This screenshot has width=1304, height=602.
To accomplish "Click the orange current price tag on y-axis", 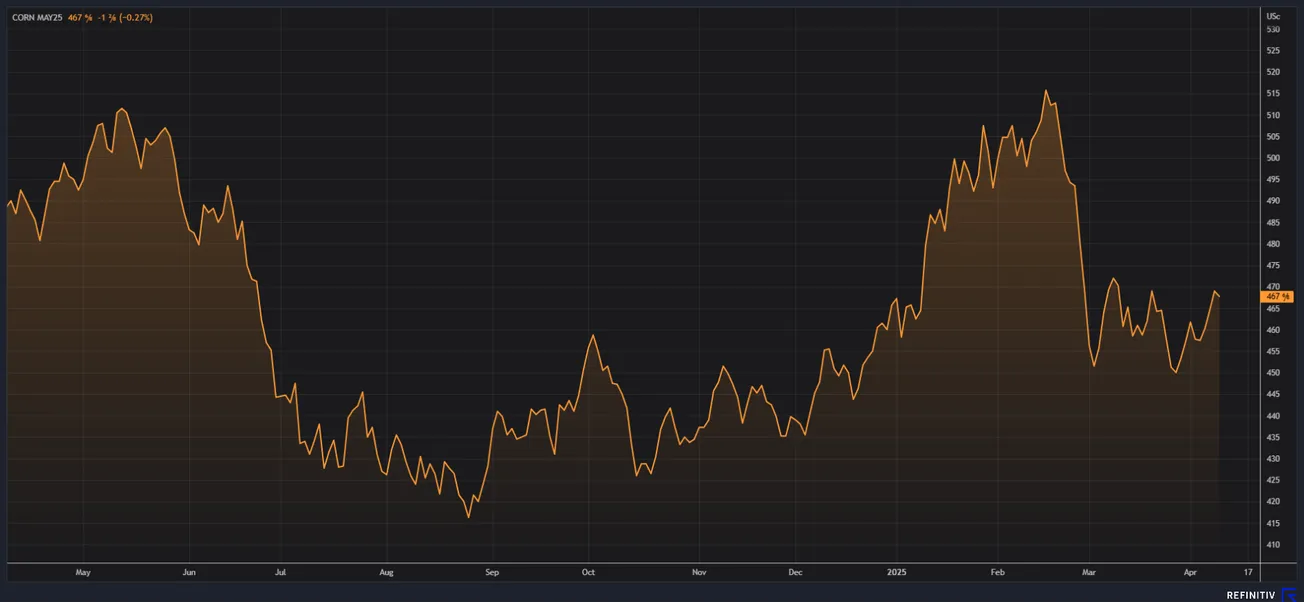I will 1277,296.
